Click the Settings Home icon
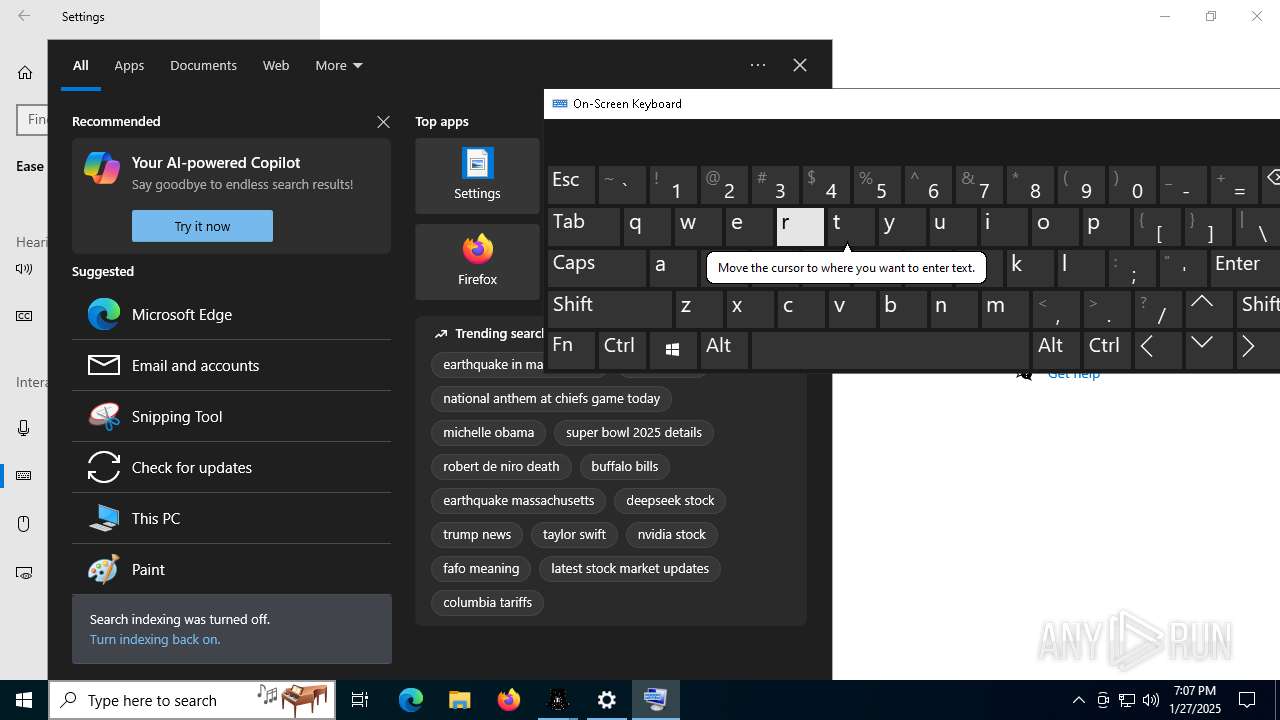This screenshot has width=1280, height=720. click(25, 72)
